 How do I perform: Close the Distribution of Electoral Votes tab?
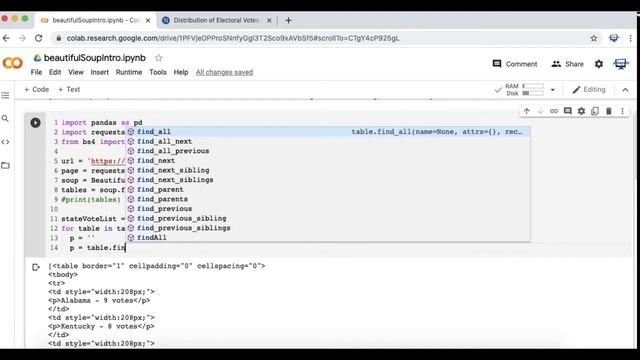(269, 20)
